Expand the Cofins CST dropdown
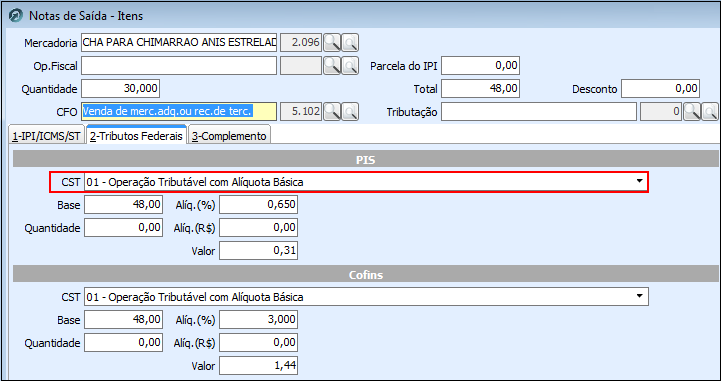The image size is (721, 381). [x=639, y=296]
